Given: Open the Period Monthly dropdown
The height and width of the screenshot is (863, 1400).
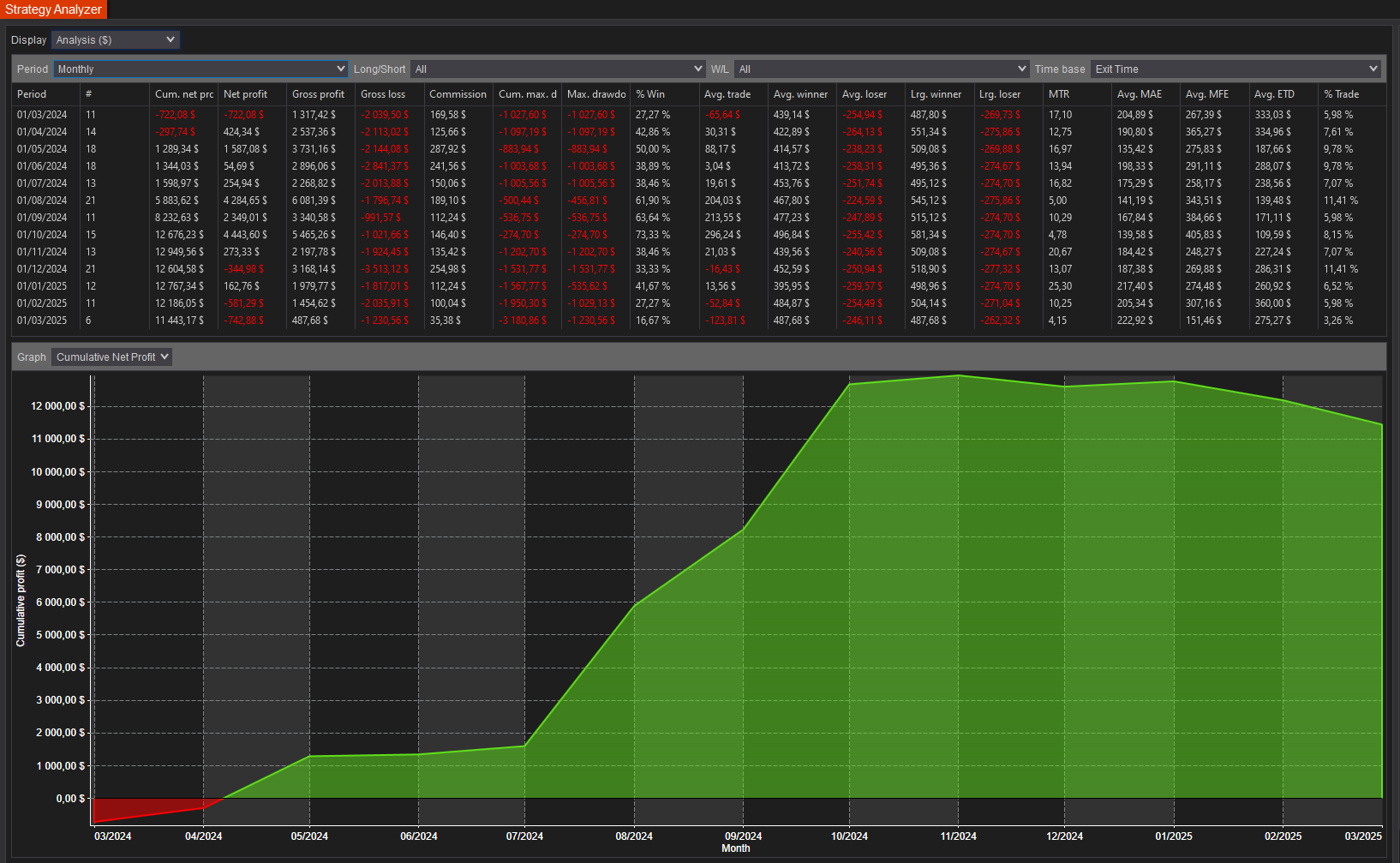Looking at the screenshot, I should point(200,69).
